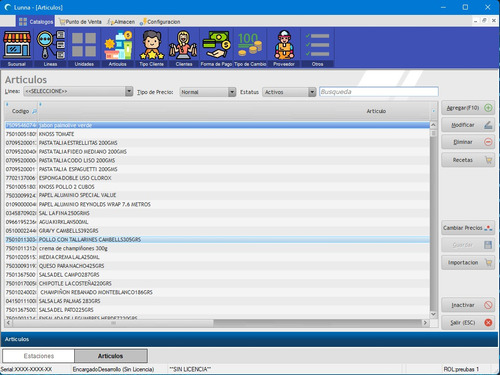This screenshot has width=500, height=375.
Task: Select row PAPEL ALUMINIO SPECIAL VALUE
Action: 217,195
